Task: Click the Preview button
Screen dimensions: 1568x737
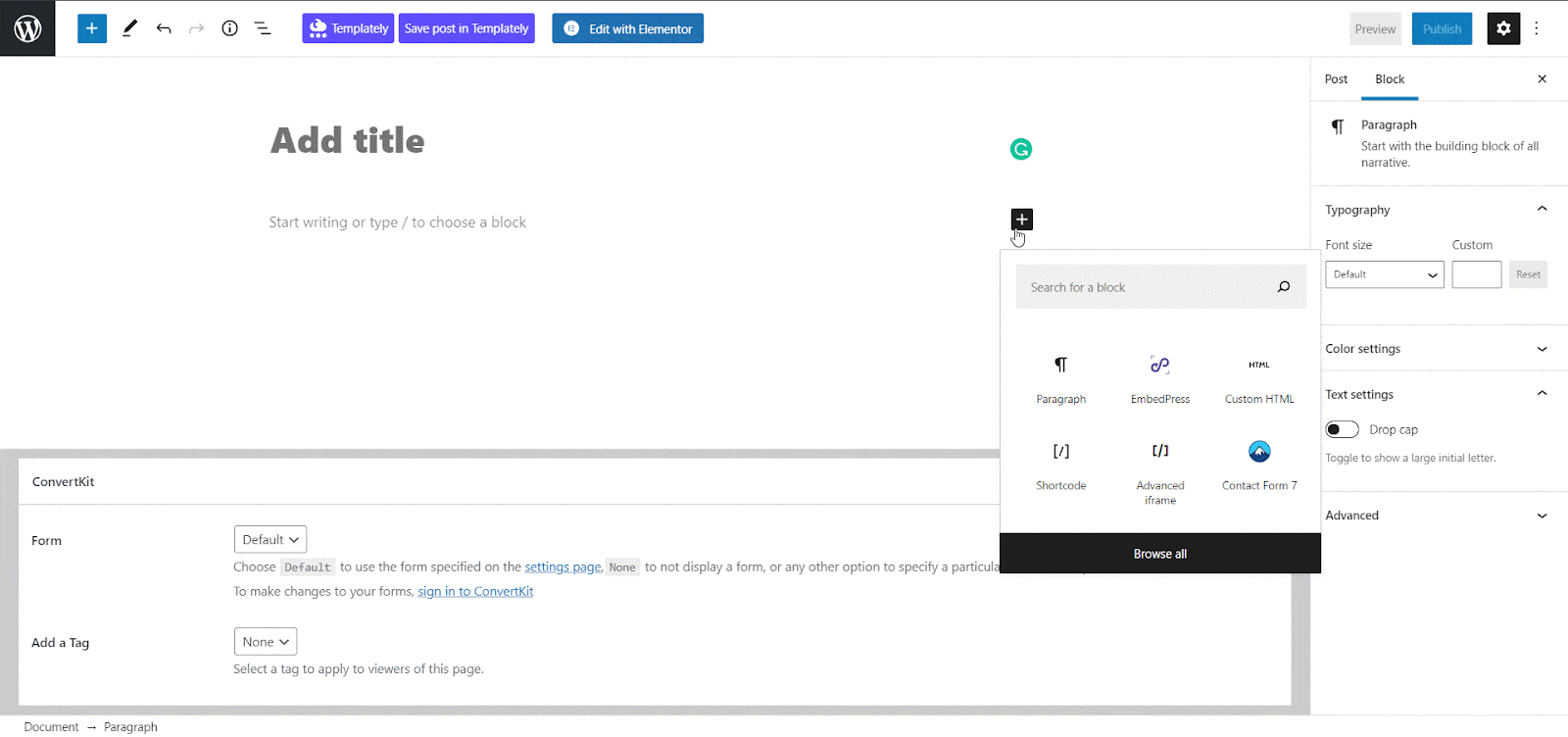Action: pos(1375,29)
